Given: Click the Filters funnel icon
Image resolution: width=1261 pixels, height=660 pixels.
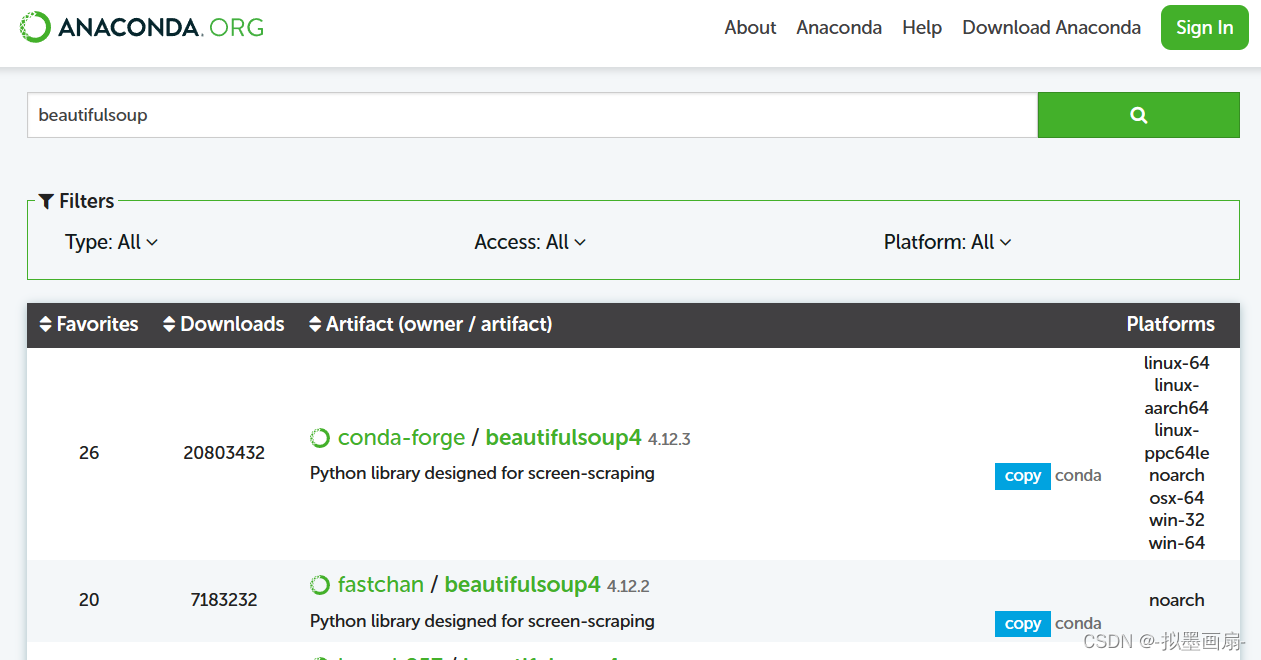Looking at the screenshot, I should click(46, 201).
